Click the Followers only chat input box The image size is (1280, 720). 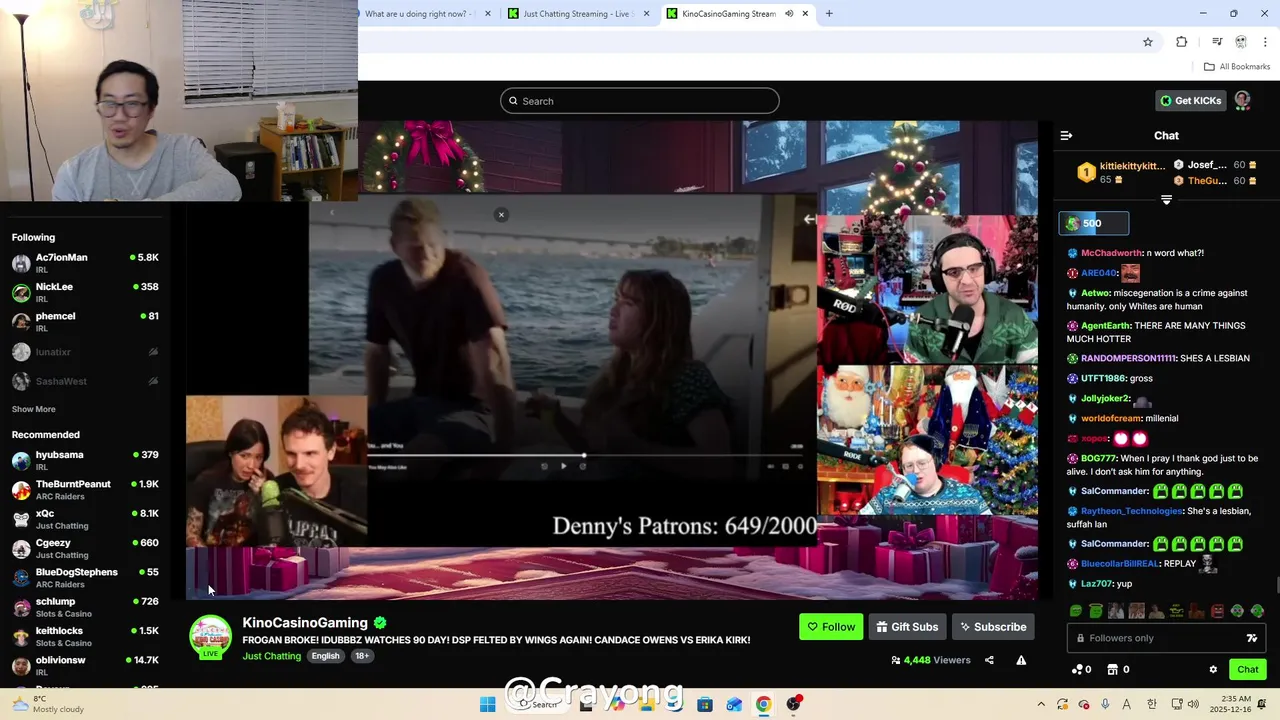[x=1166, y=638]
